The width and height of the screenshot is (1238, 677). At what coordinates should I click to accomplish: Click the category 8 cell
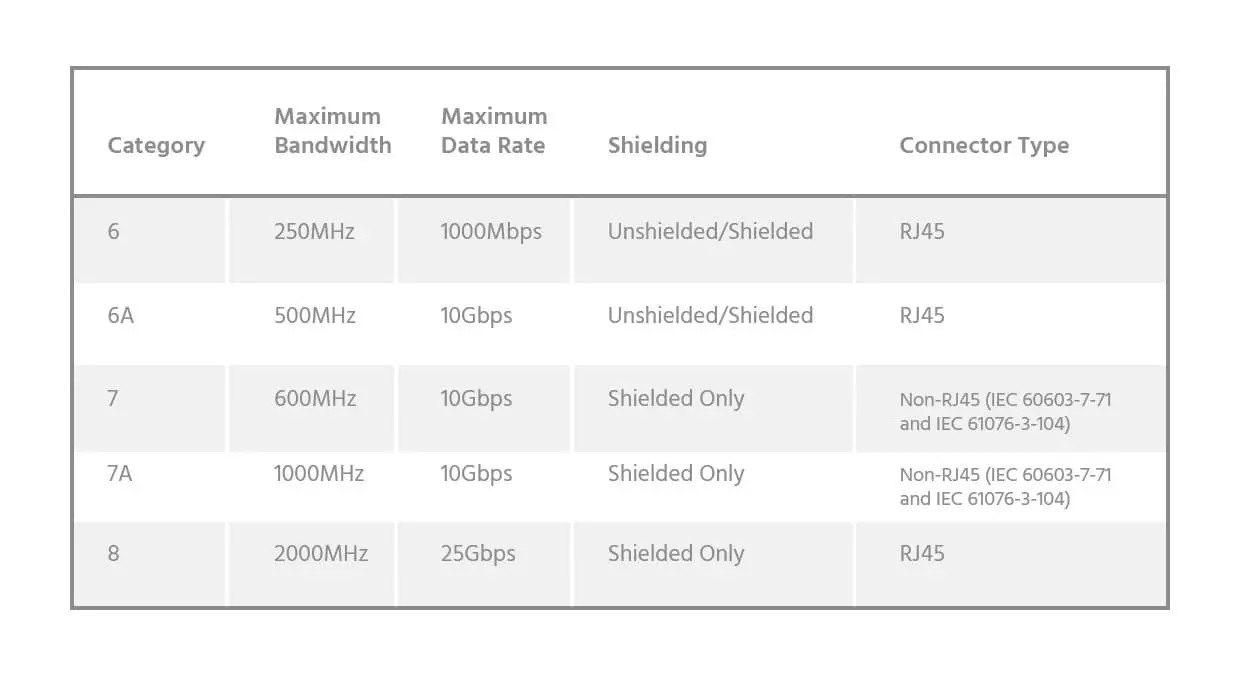click(x=113, y=554)
